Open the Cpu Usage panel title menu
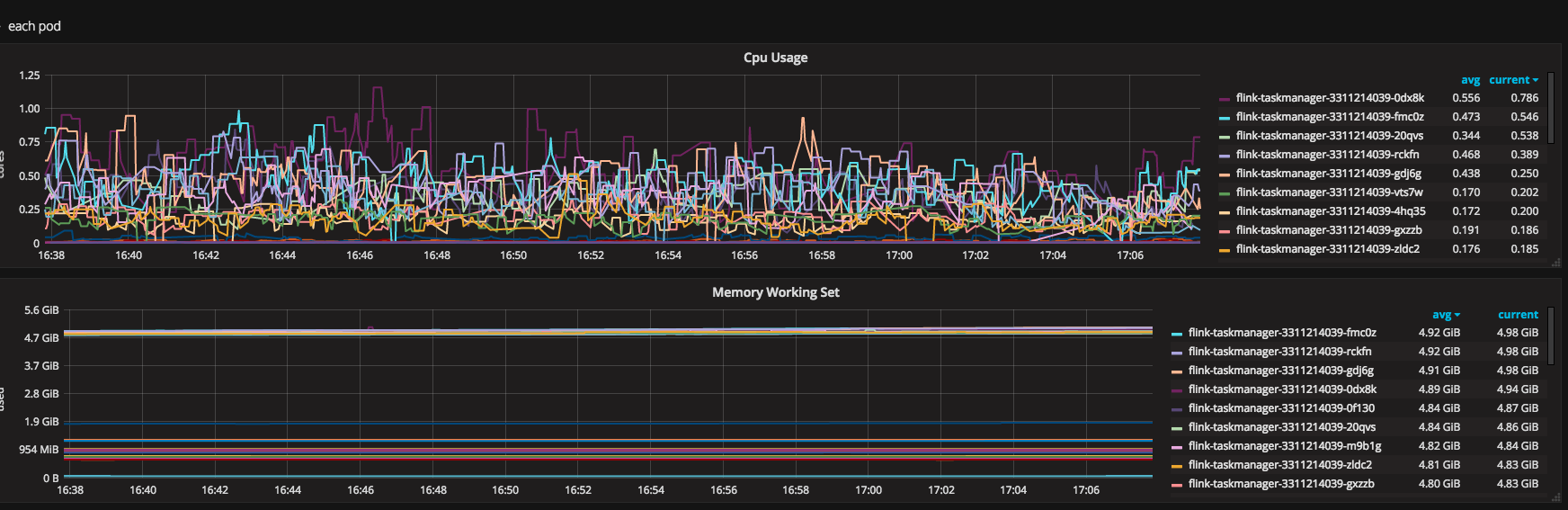 click(x=775, y=58)
